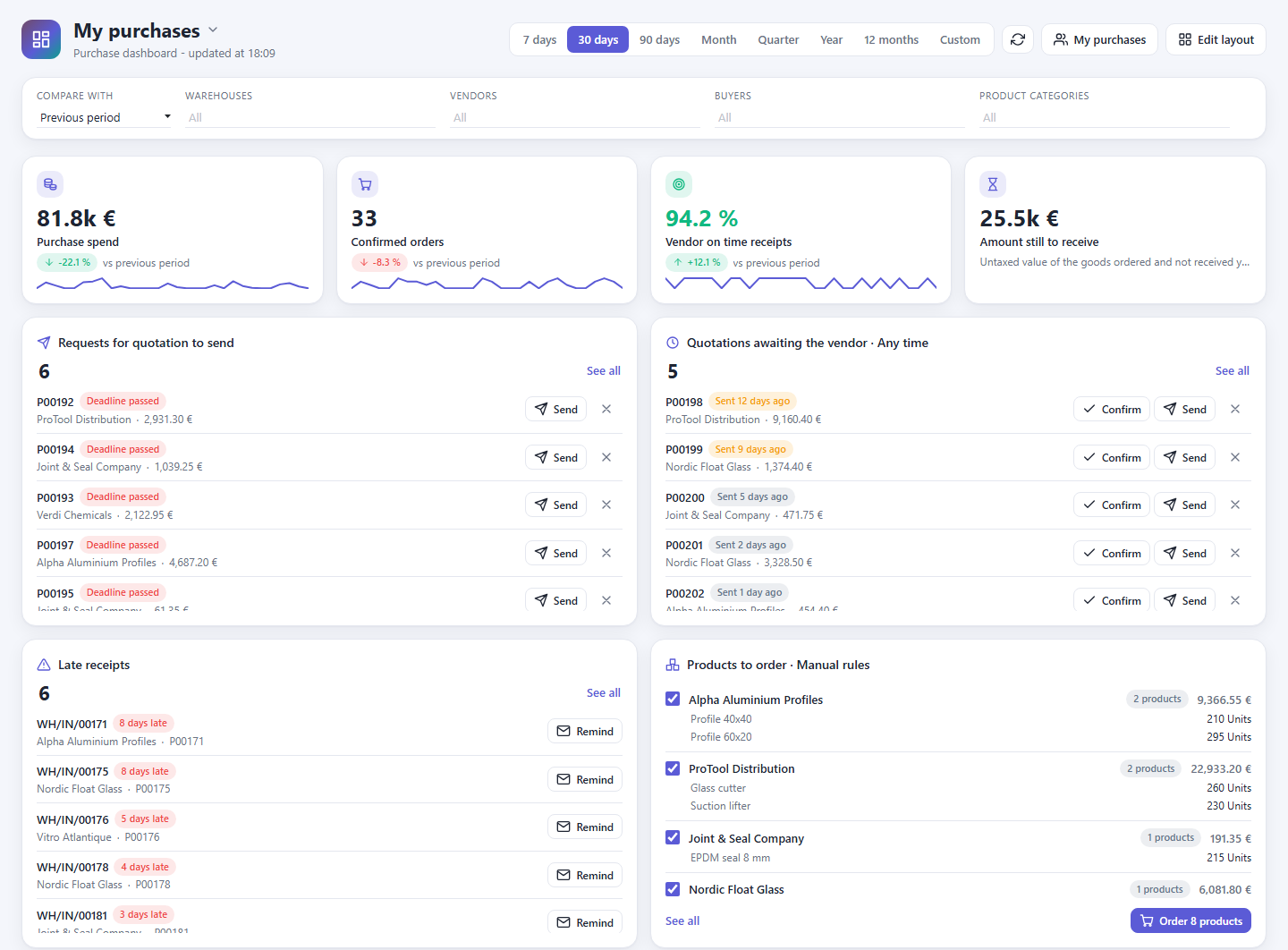The image size is (1288, 950).
Task: Expand the My purchases title dropdown chevron
Action: [213, 30]
